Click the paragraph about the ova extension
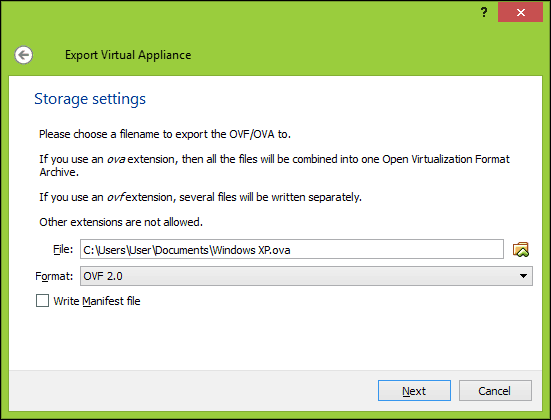The image size is (551, 420). (274, 166)
